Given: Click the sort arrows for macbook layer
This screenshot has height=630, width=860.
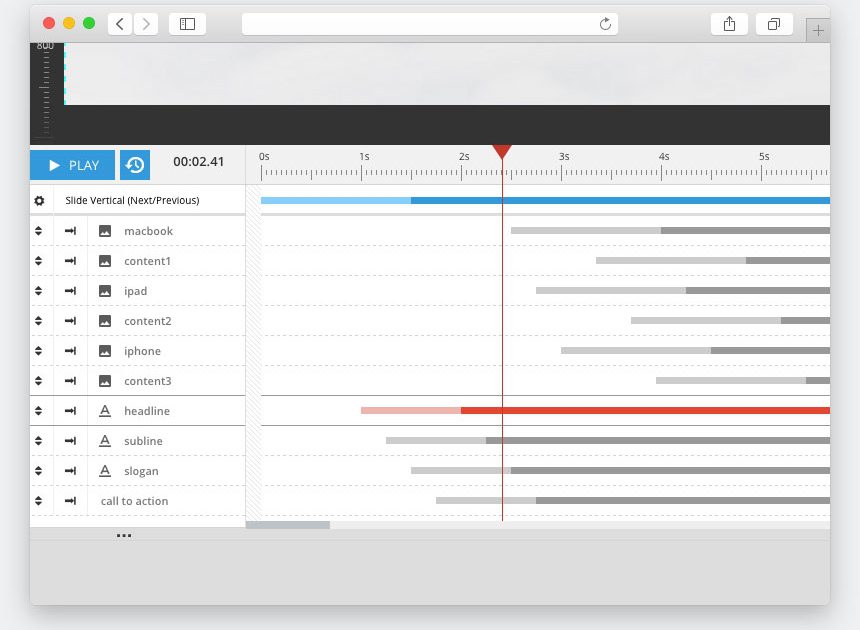Looking at the screenshot, I should pos(38,231).
